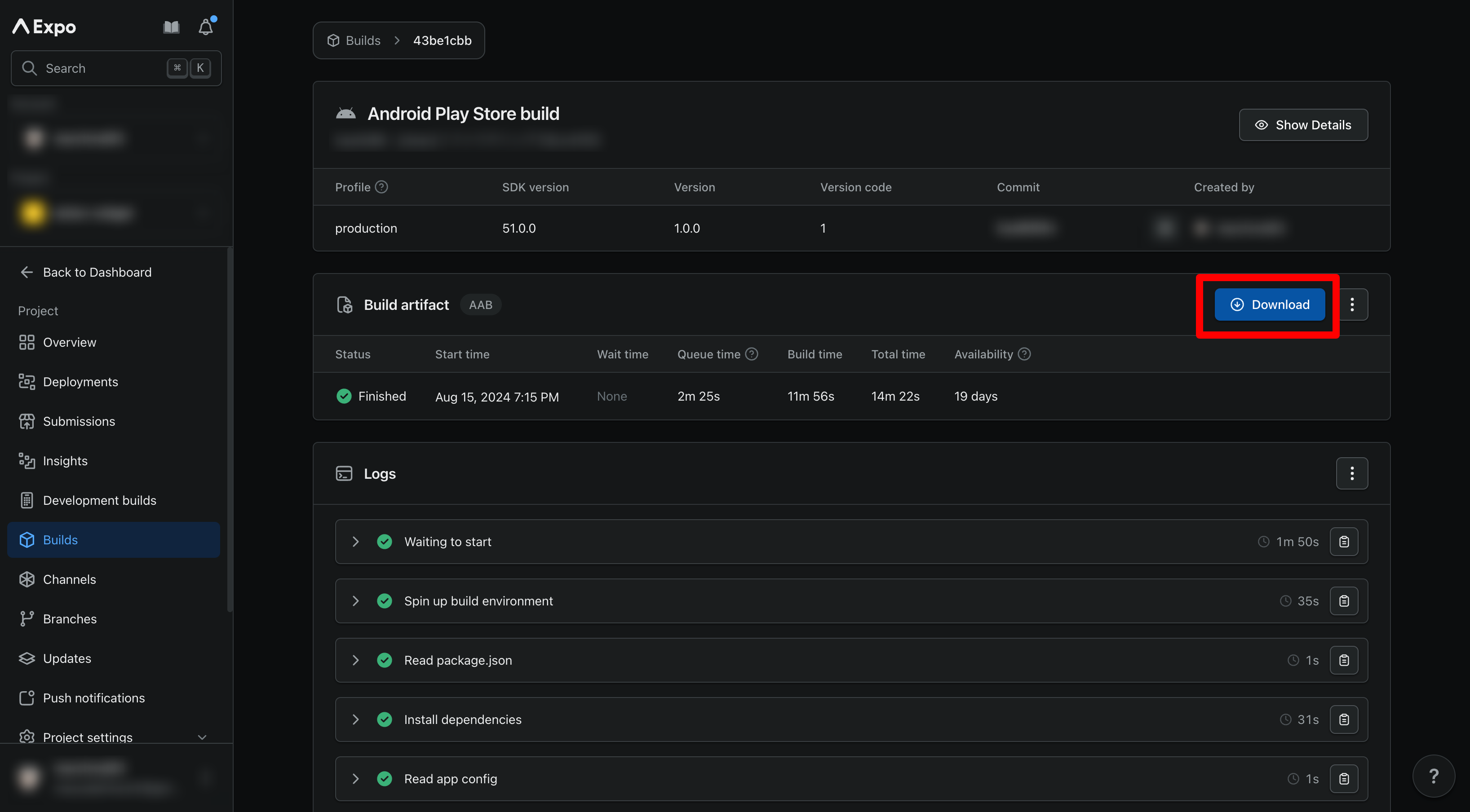Click Waiting to start green checkmark
The image size is (1470, 812).
[x=385, y=542]
